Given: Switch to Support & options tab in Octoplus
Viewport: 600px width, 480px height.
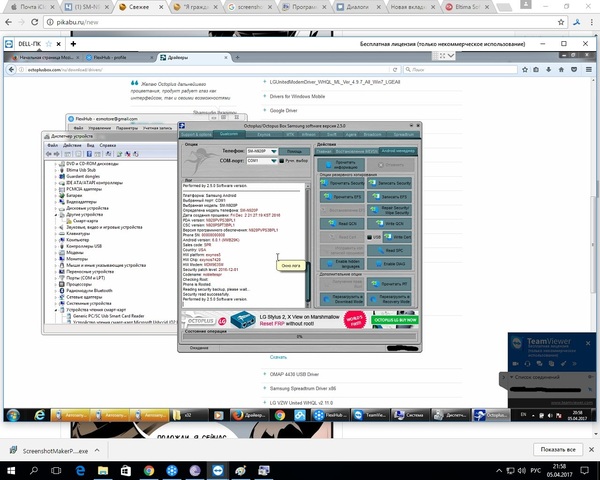Looking at the screenshot, I should point(196,134).
